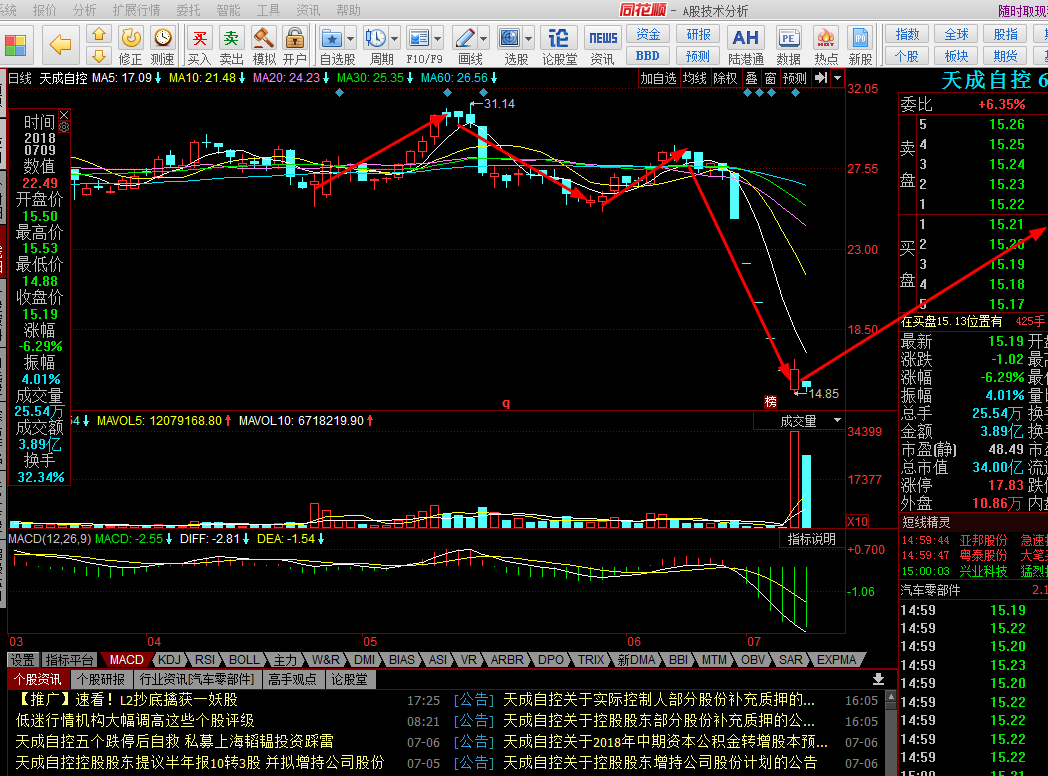The image size is (1048, 776).
Task: Open the 设置 indicator settings button
Action: tap(22, 660)
